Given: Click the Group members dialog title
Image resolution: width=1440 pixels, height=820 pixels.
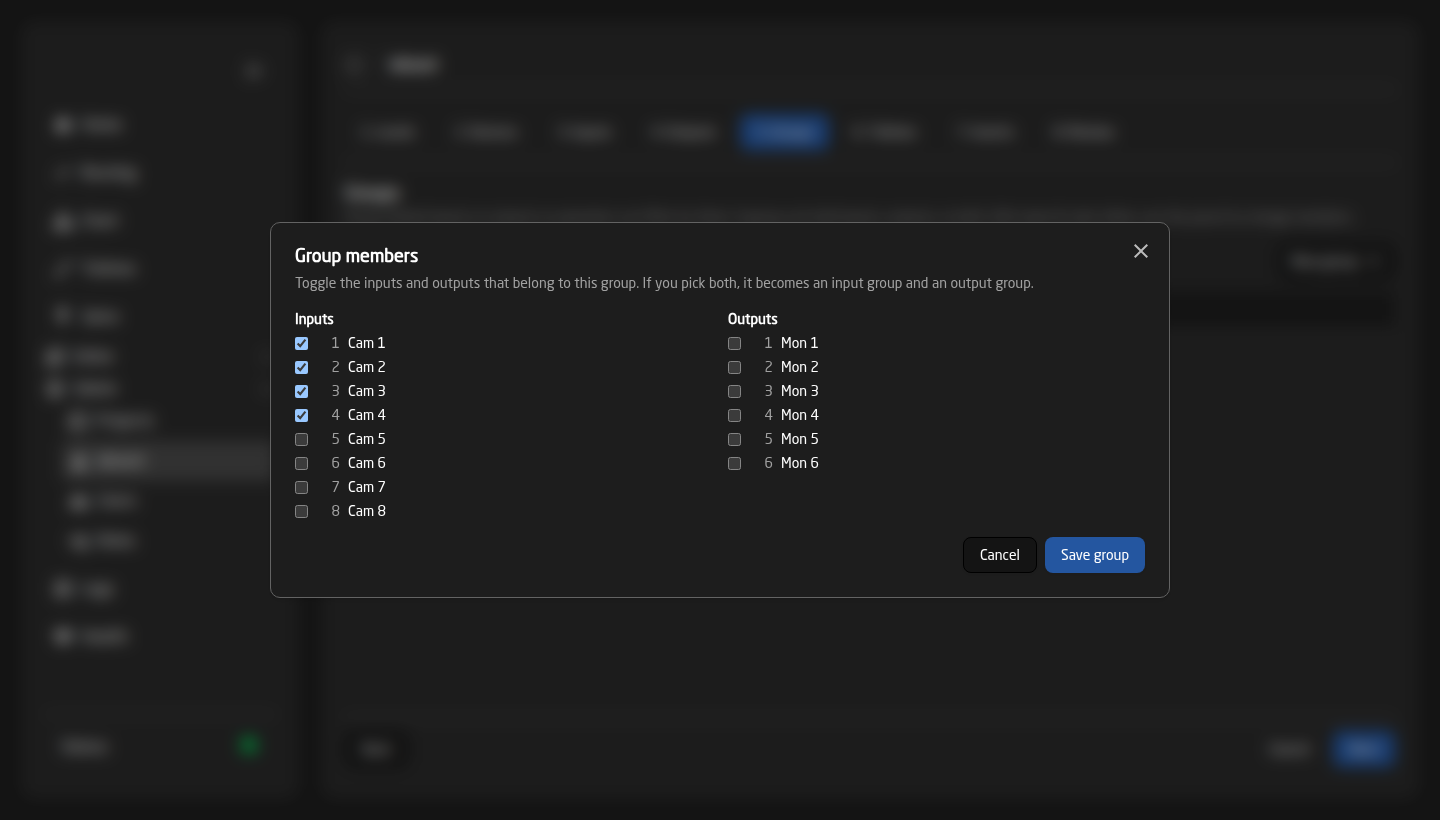Looking at the screenshot, I should [x=356, y=255].
